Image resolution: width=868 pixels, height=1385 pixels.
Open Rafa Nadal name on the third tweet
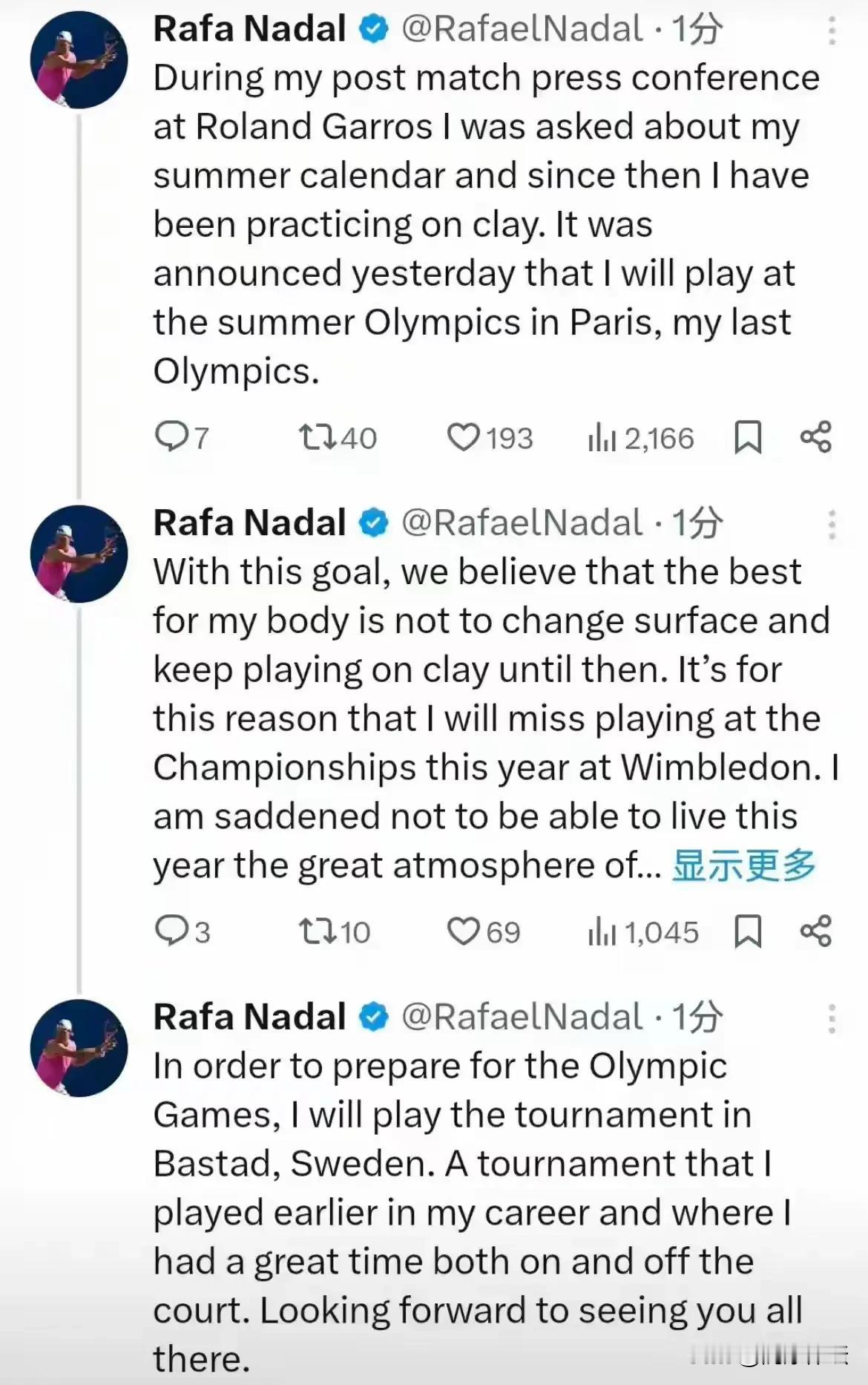[249, 1017]
